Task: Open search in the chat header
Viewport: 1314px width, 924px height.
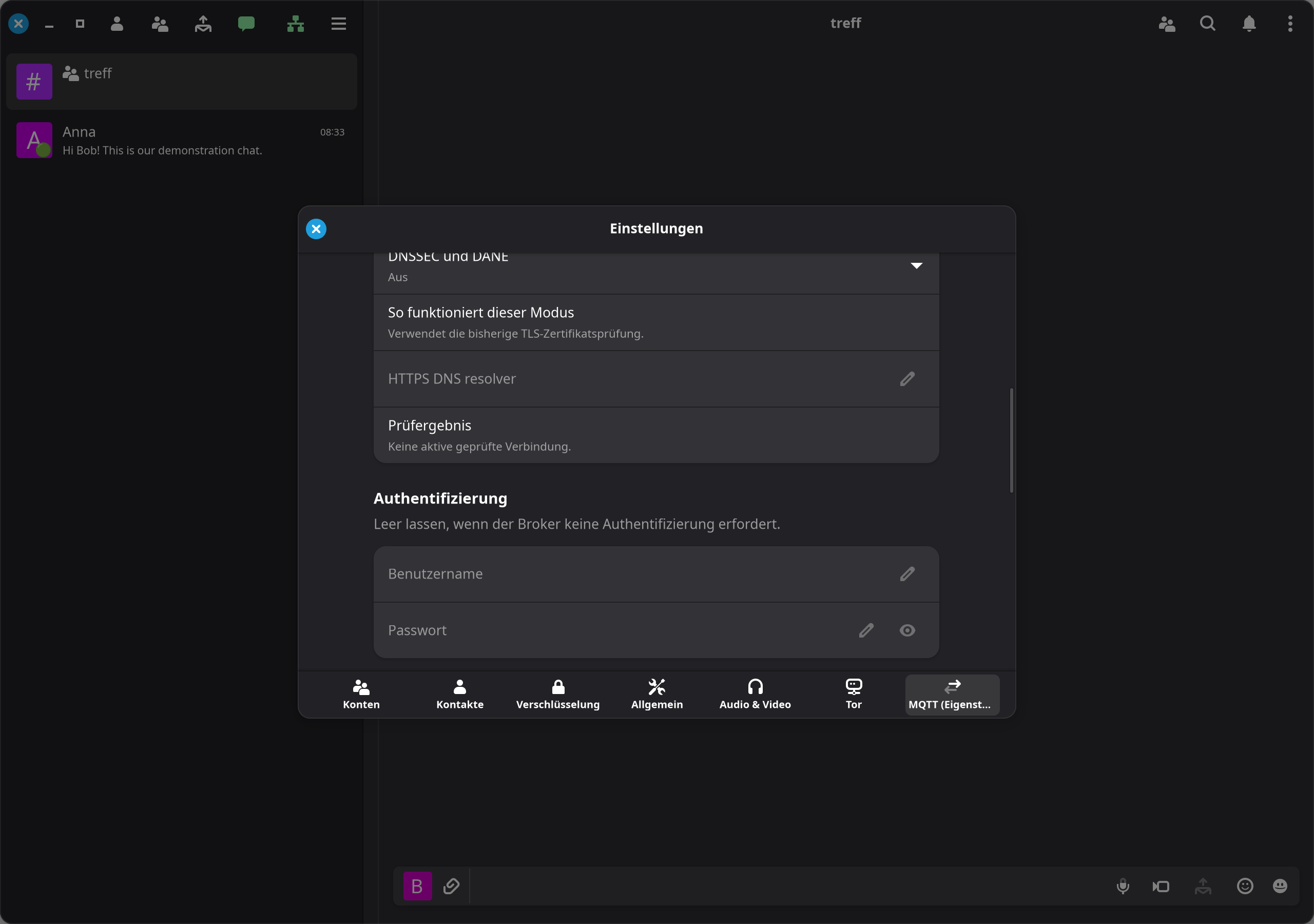Action: (1208, 24)
